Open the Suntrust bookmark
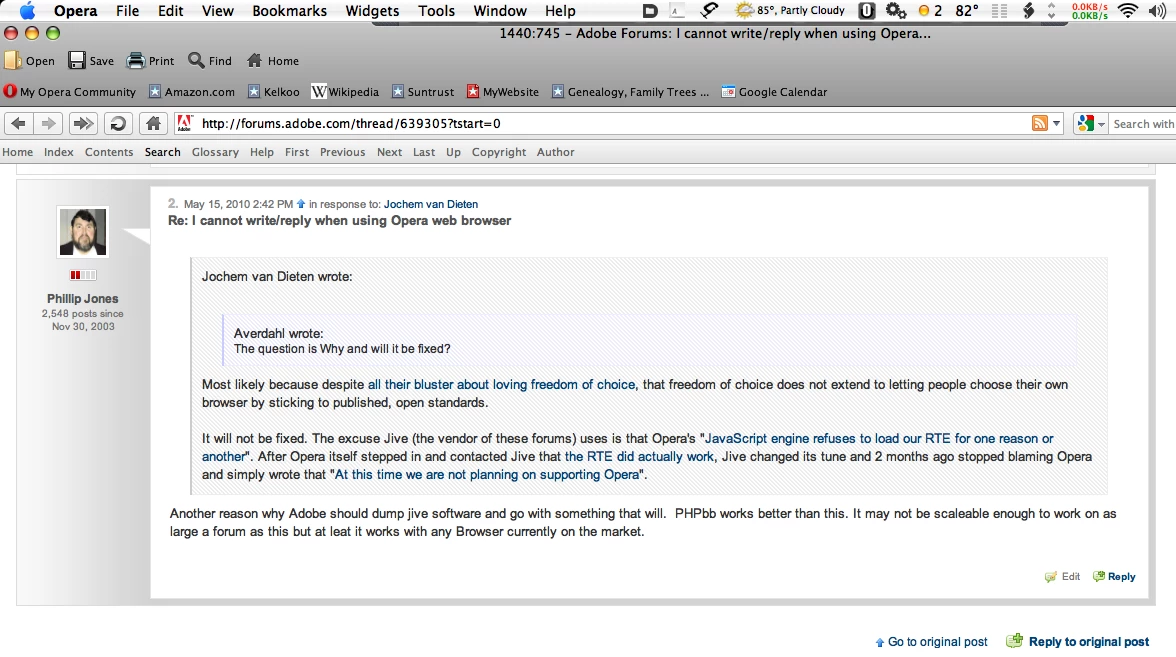Image resolution: width=1176 pixels, height=657 pixels. [x=423, y=92]
